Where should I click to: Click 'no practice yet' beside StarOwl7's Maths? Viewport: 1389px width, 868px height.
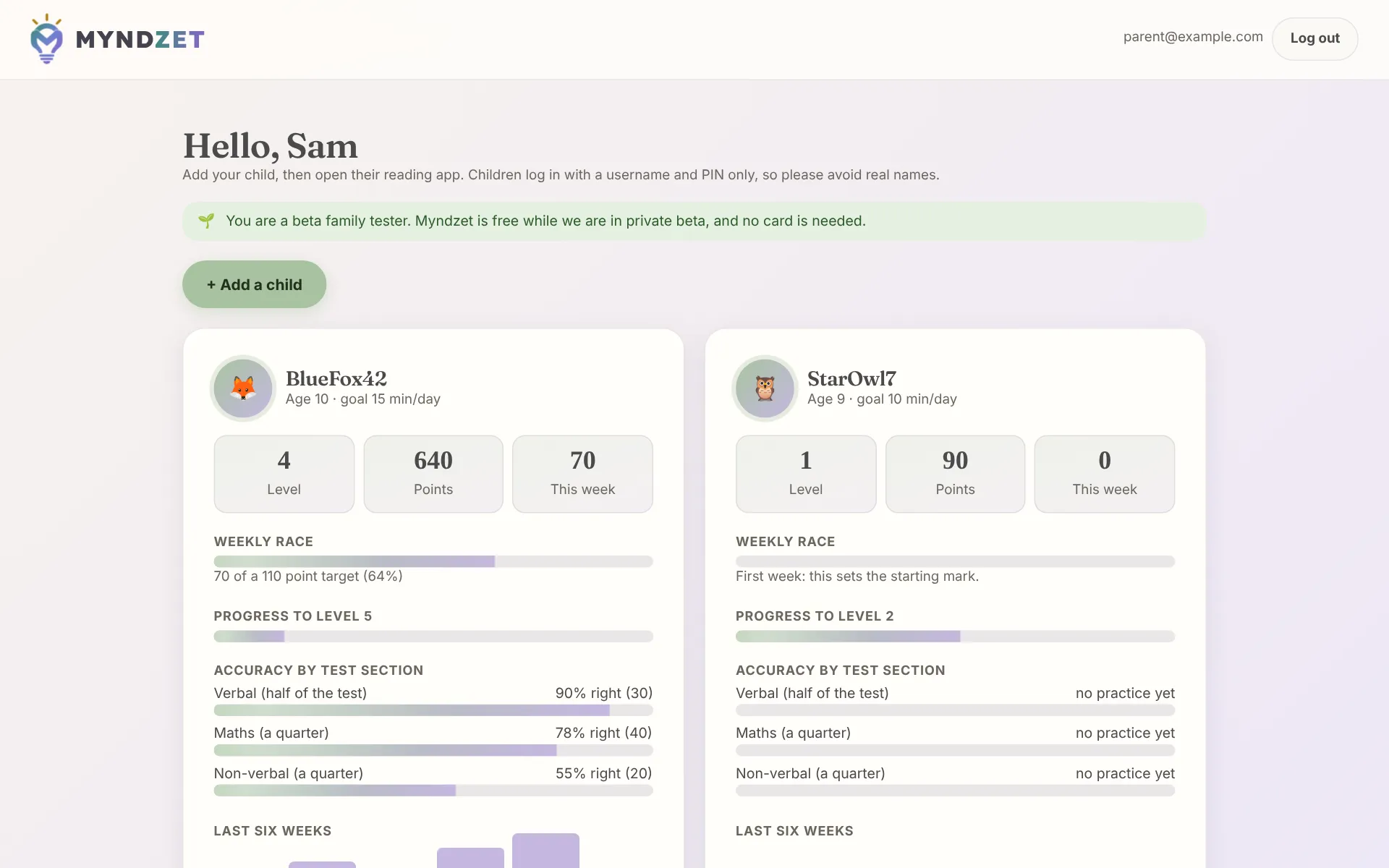tap(1125, 733)
